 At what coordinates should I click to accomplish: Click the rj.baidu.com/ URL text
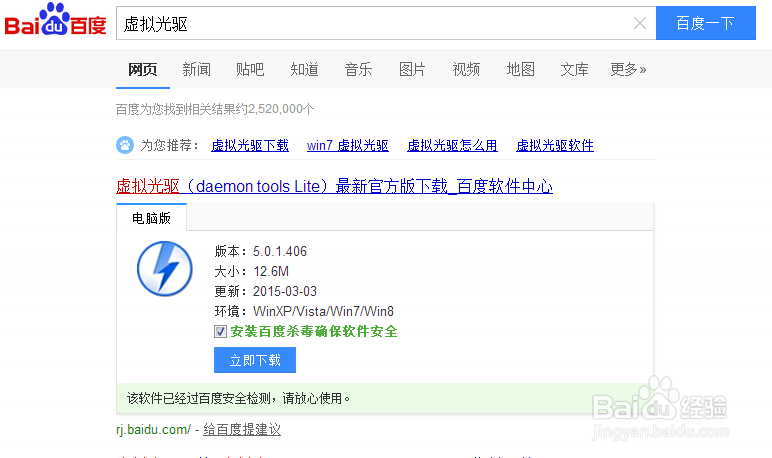pos(153,429)
